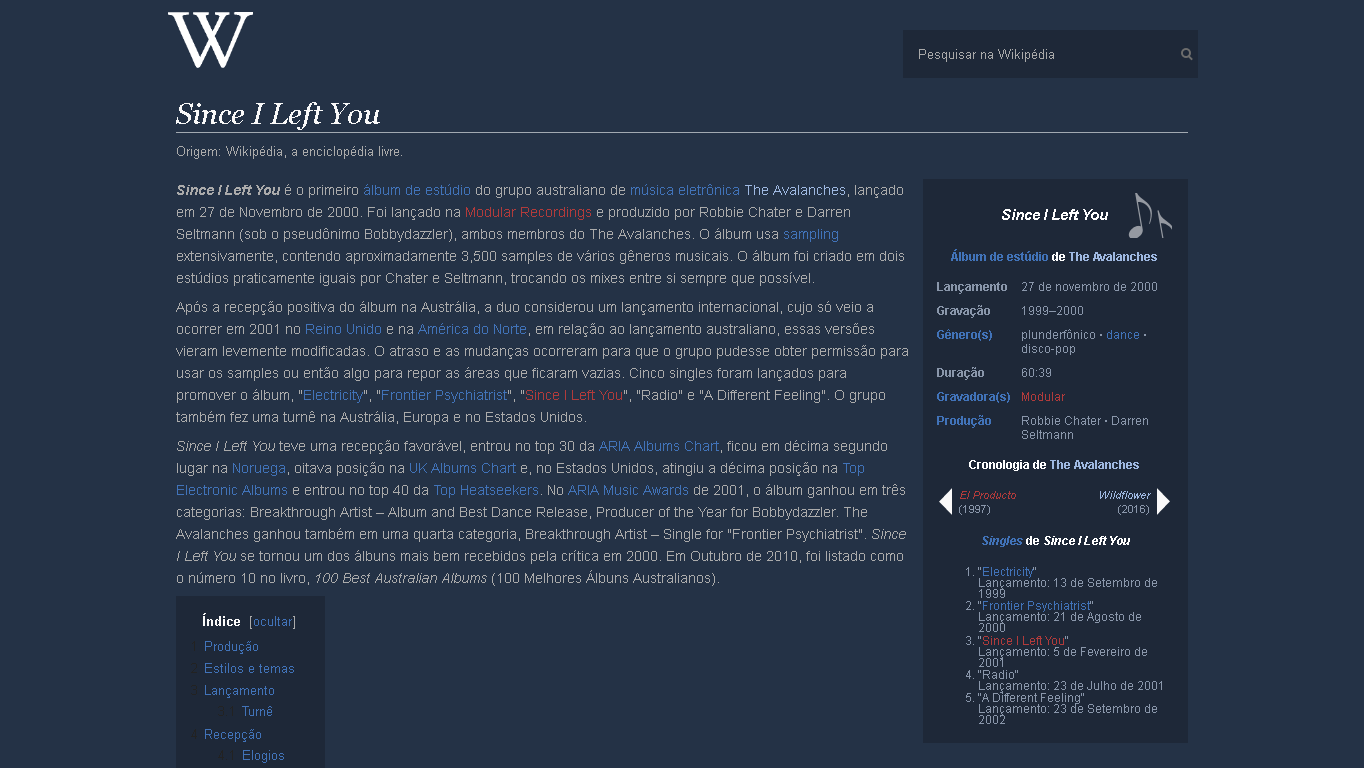Open the Gênero(s) label link in infobox
The width and height of the screenshot is (1364, 768).
pyautogui.click(x=964, y=335)
